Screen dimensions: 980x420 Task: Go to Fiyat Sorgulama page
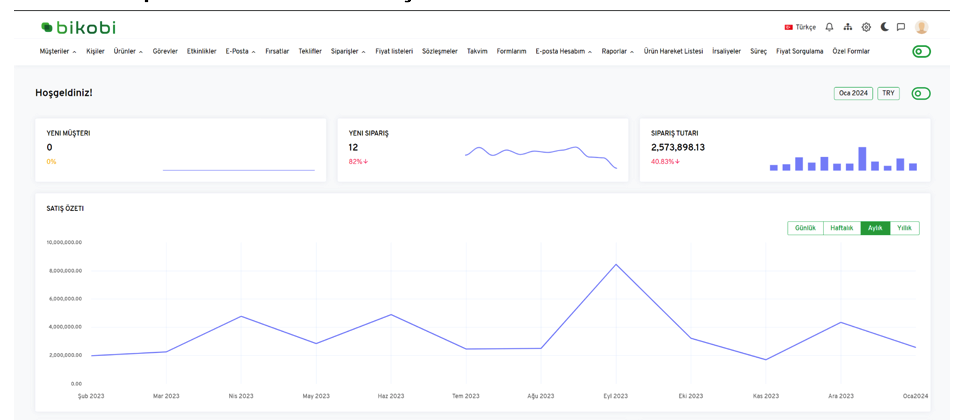point(799,51)
